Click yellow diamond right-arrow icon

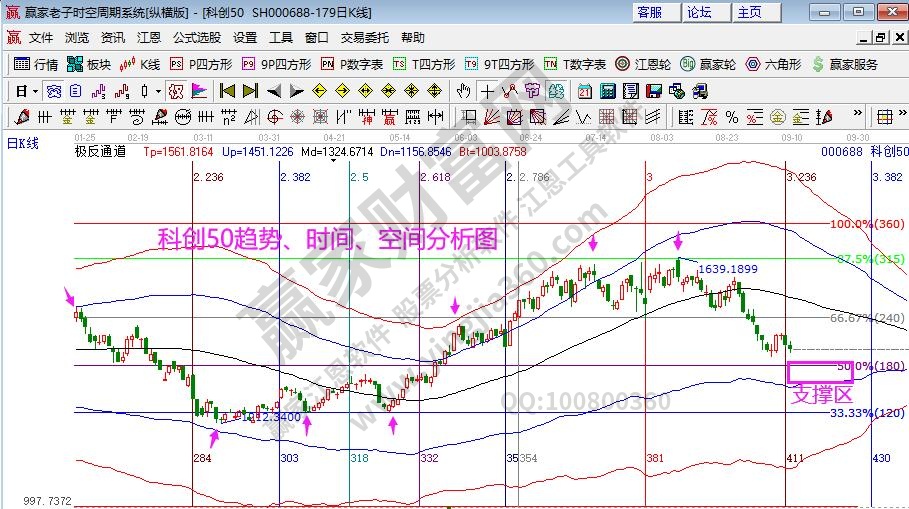(343, 91)
